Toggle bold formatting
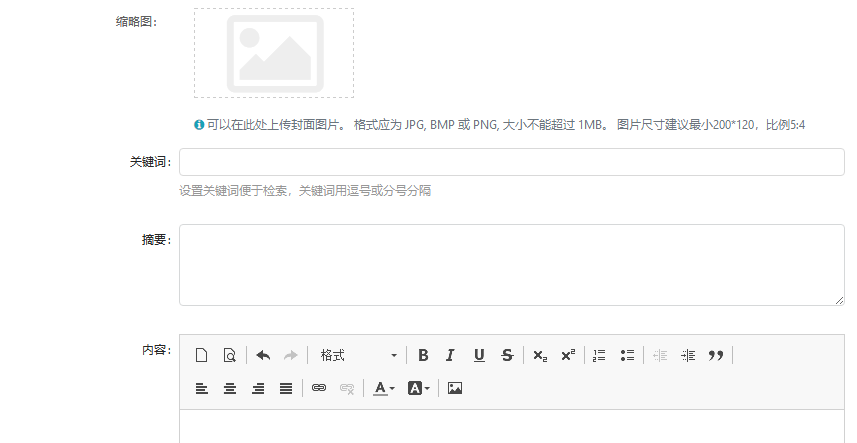857x443 pixels. coord(423,355)
